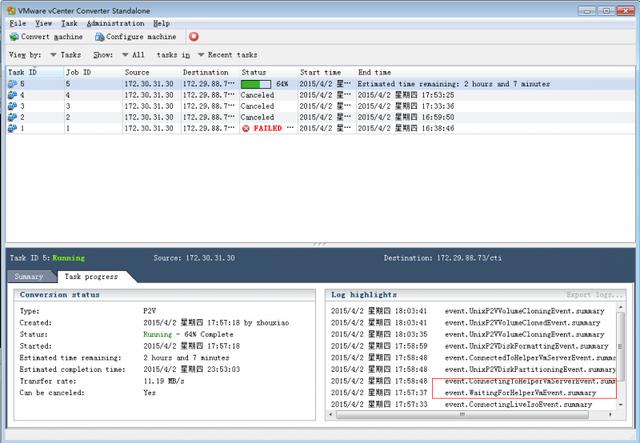
Task: Open the Show All dropdown
Action: [133, 55]
